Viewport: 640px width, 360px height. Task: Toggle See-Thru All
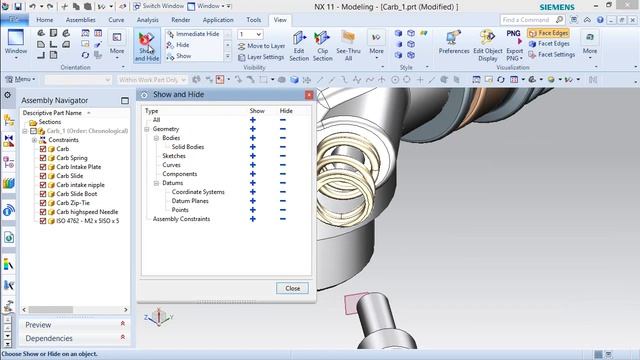coord(348,46)
